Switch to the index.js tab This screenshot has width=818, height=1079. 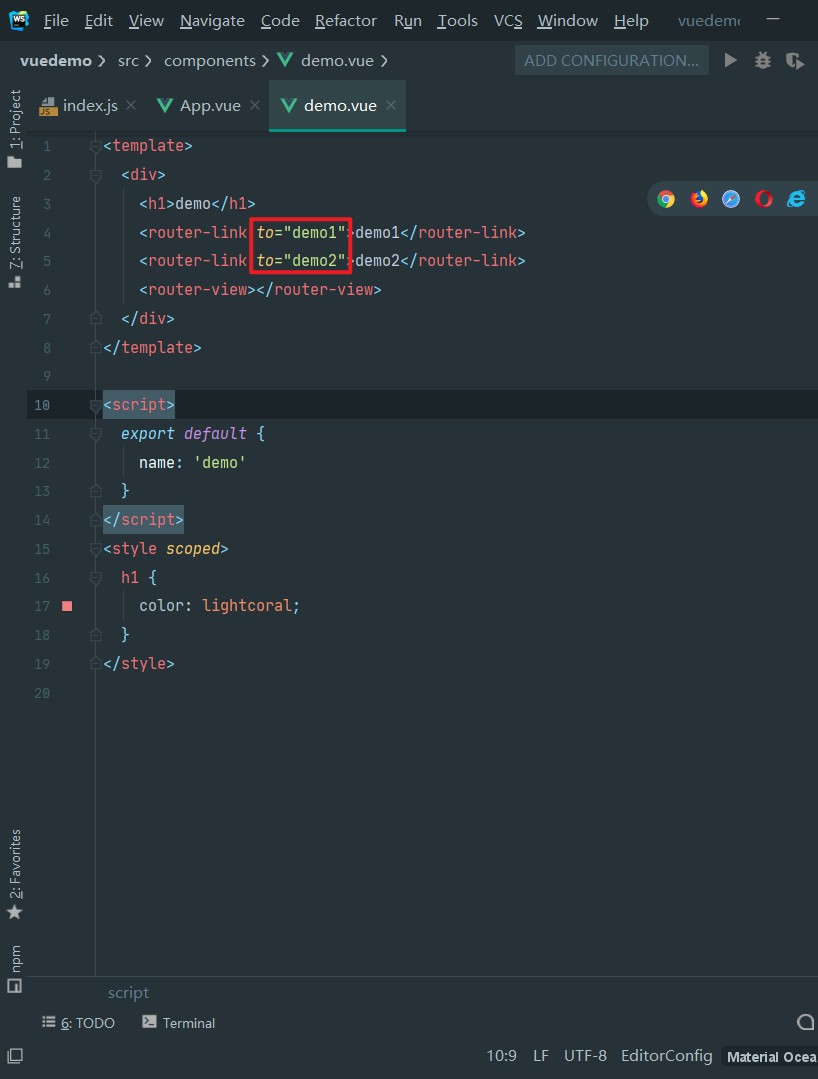tap(89, 105)
